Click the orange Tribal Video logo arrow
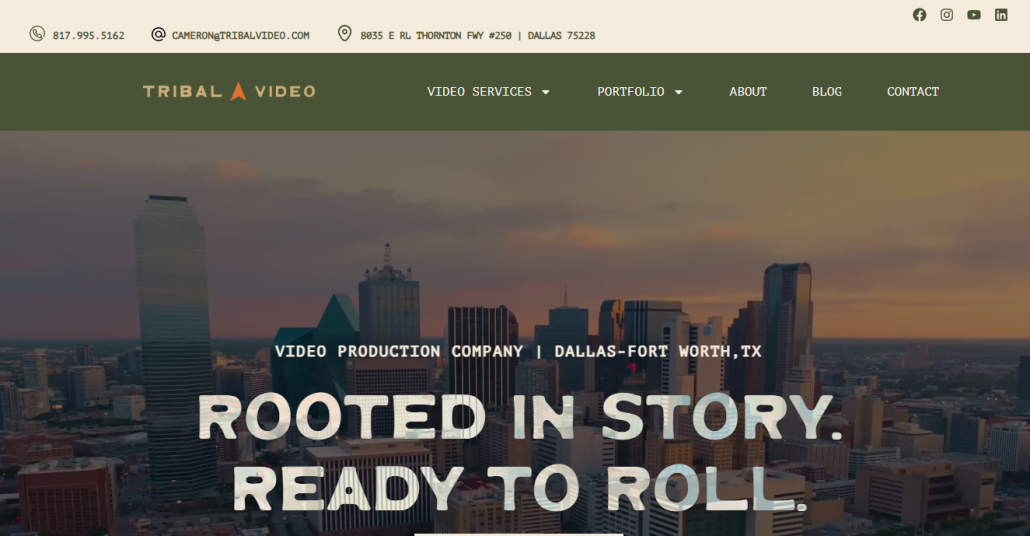The height and width of the screenshot is (536, 1030). click(238, 91)
